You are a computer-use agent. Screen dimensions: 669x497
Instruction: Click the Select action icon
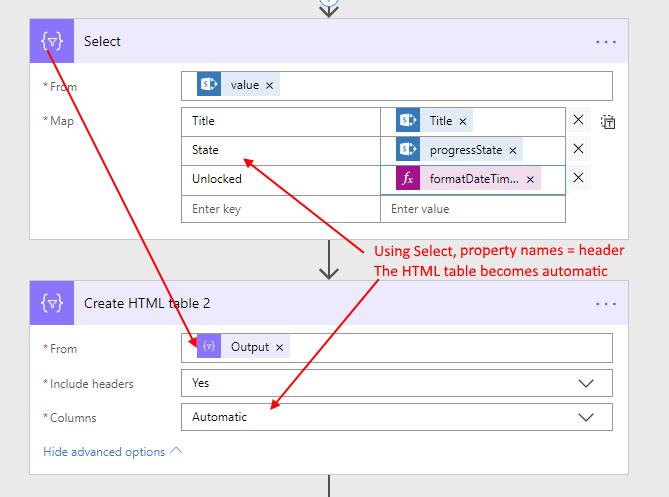[52, 42]
